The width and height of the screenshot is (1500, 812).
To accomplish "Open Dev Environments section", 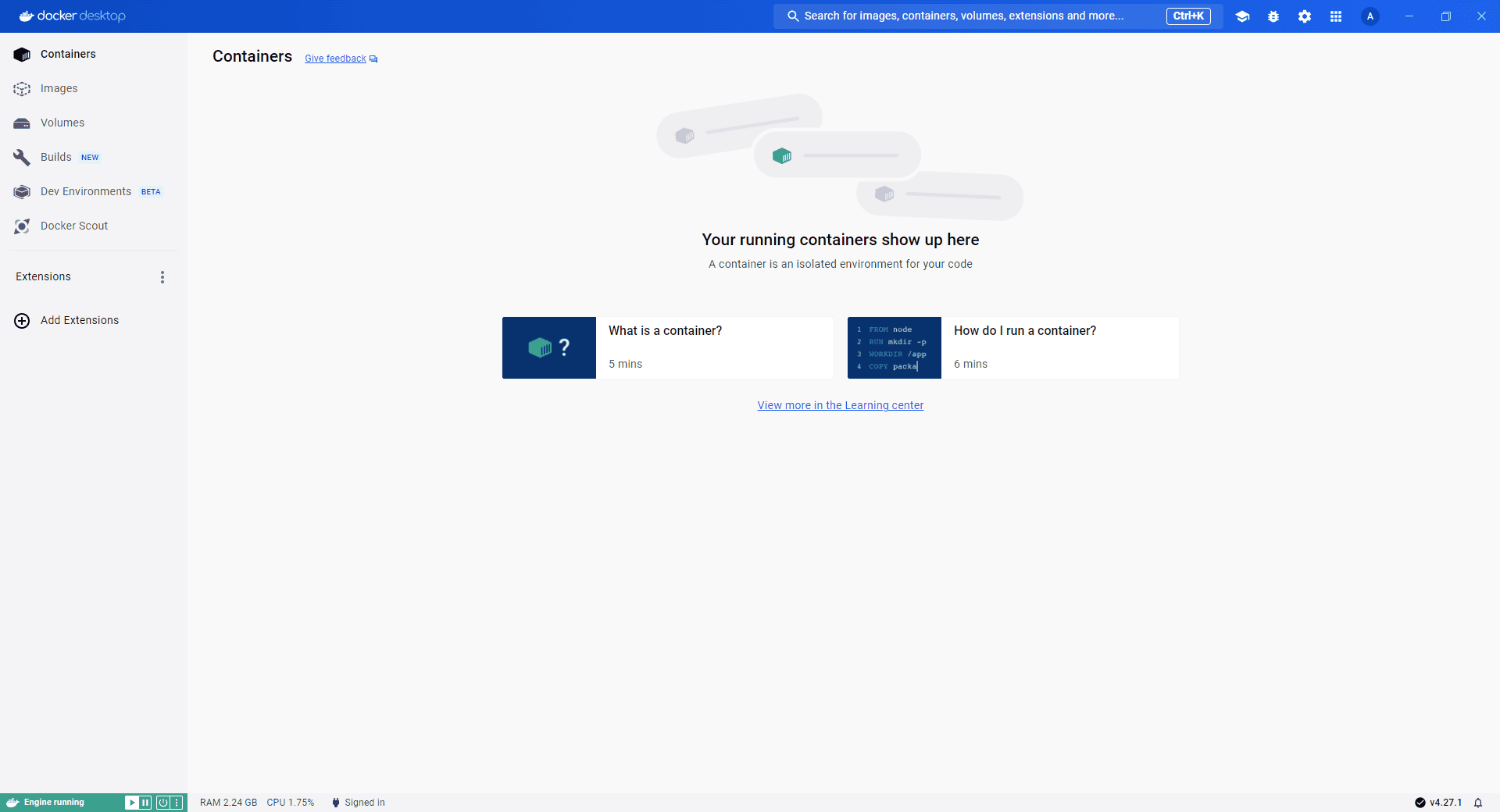I will pos(94,191).
